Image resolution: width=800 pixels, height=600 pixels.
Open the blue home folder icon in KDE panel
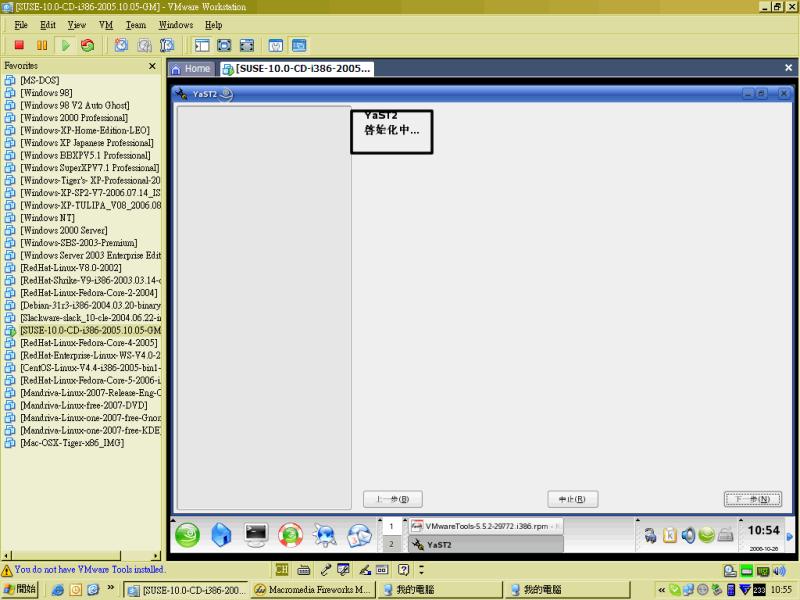tap(221, 535)
